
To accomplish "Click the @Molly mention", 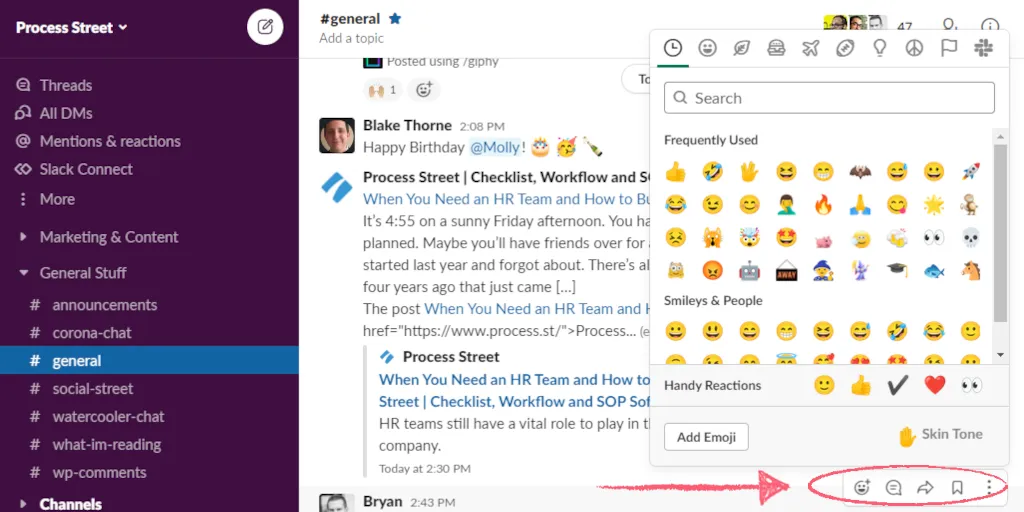I will 494,148.
